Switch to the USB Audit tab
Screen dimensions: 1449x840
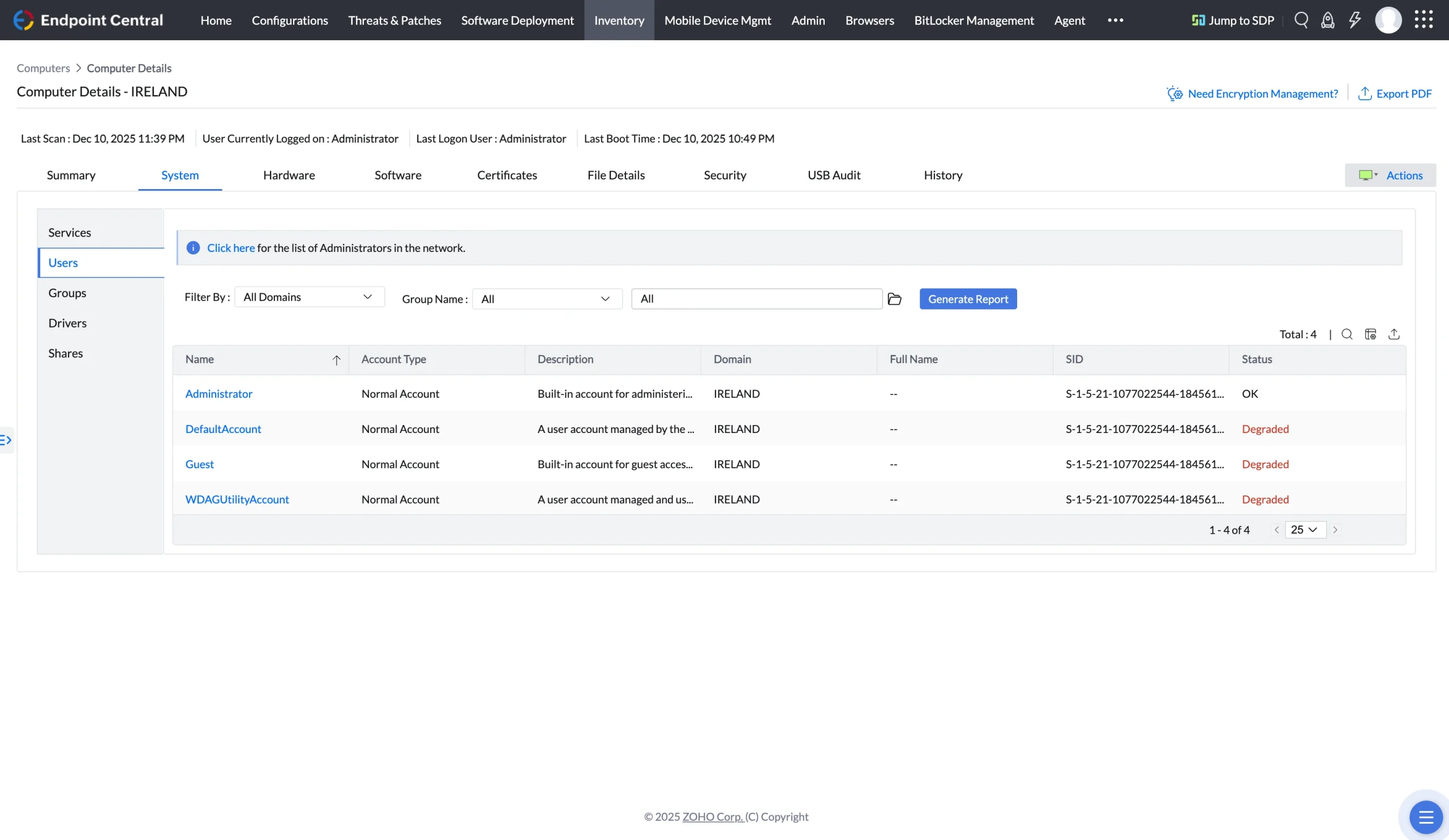[834, 175]
